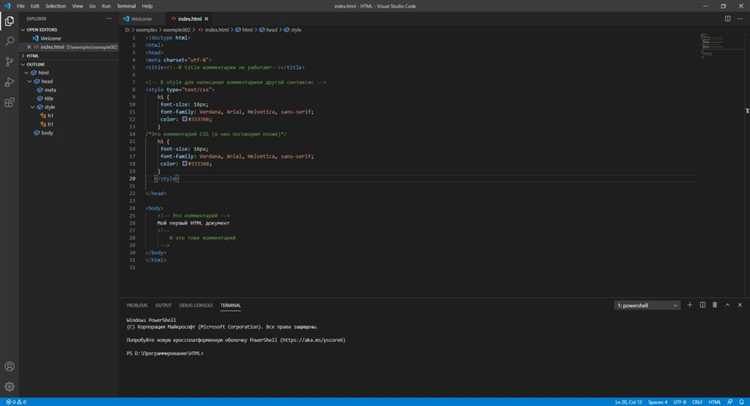Open errors and warnings in status bar
Viewport: 750px width, 406px height.
coord(16,402)
